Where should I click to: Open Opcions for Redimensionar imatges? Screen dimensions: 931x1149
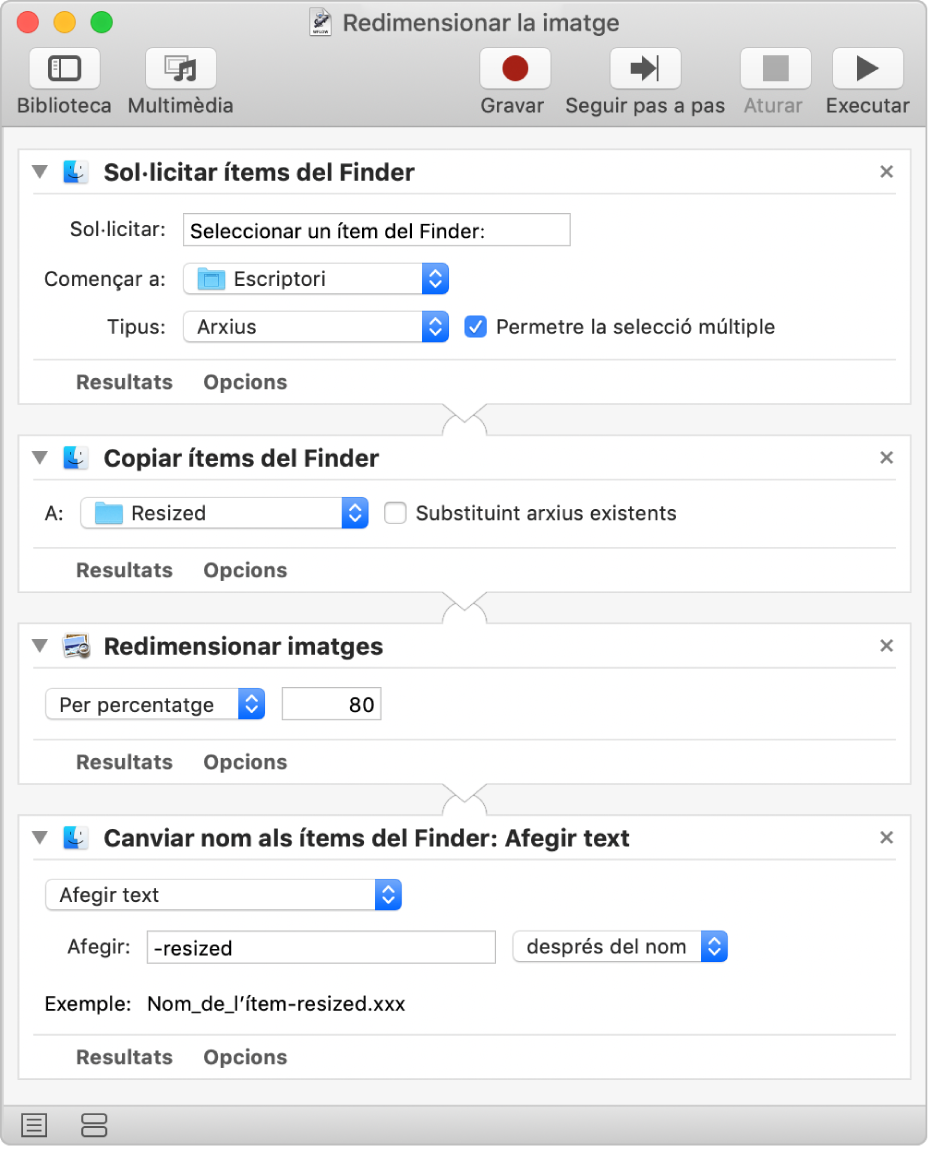coord(245,762)
